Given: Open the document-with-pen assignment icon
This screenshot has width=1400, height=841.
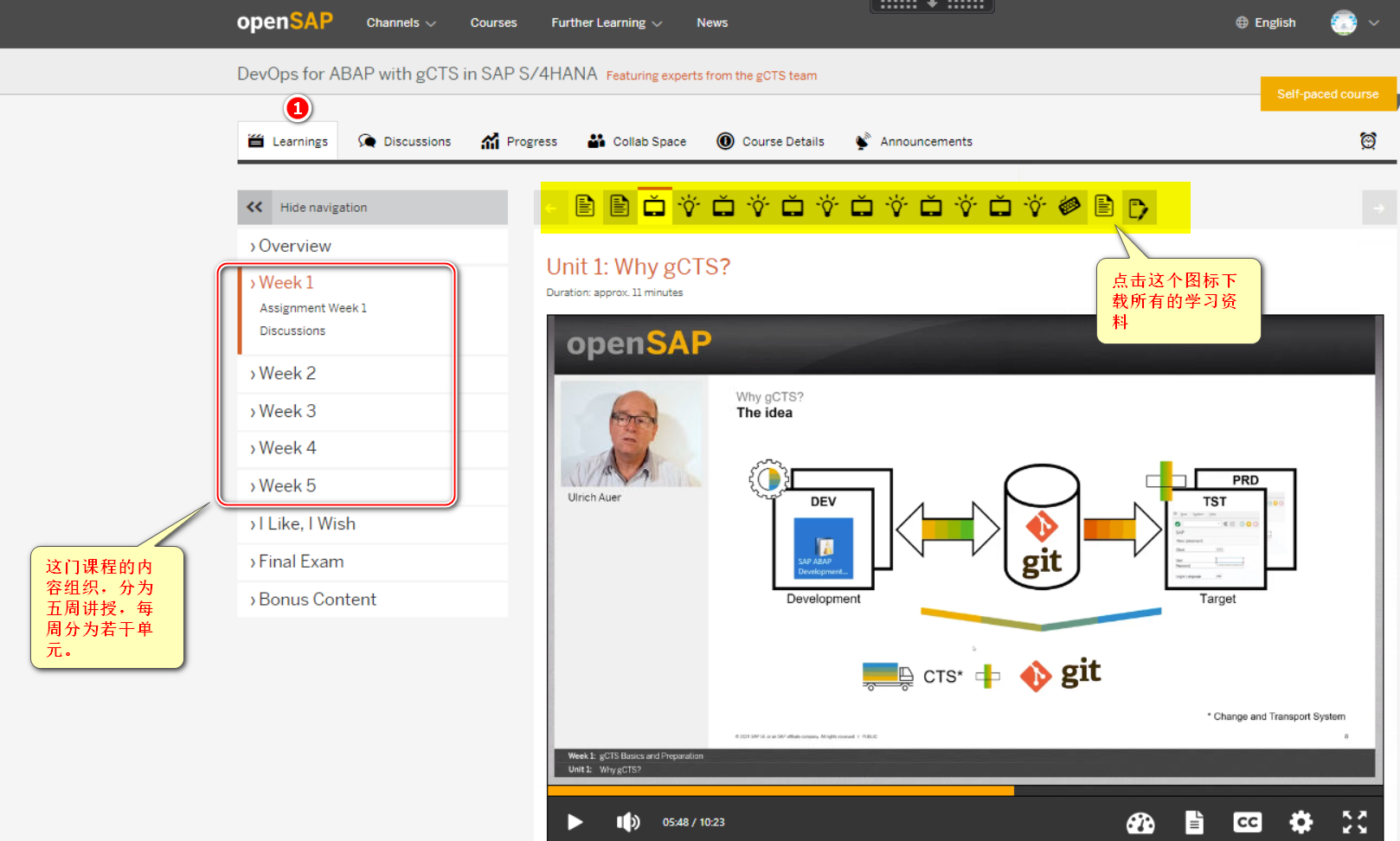Looking at the screenshot, I should click(x=1139, y=209).
